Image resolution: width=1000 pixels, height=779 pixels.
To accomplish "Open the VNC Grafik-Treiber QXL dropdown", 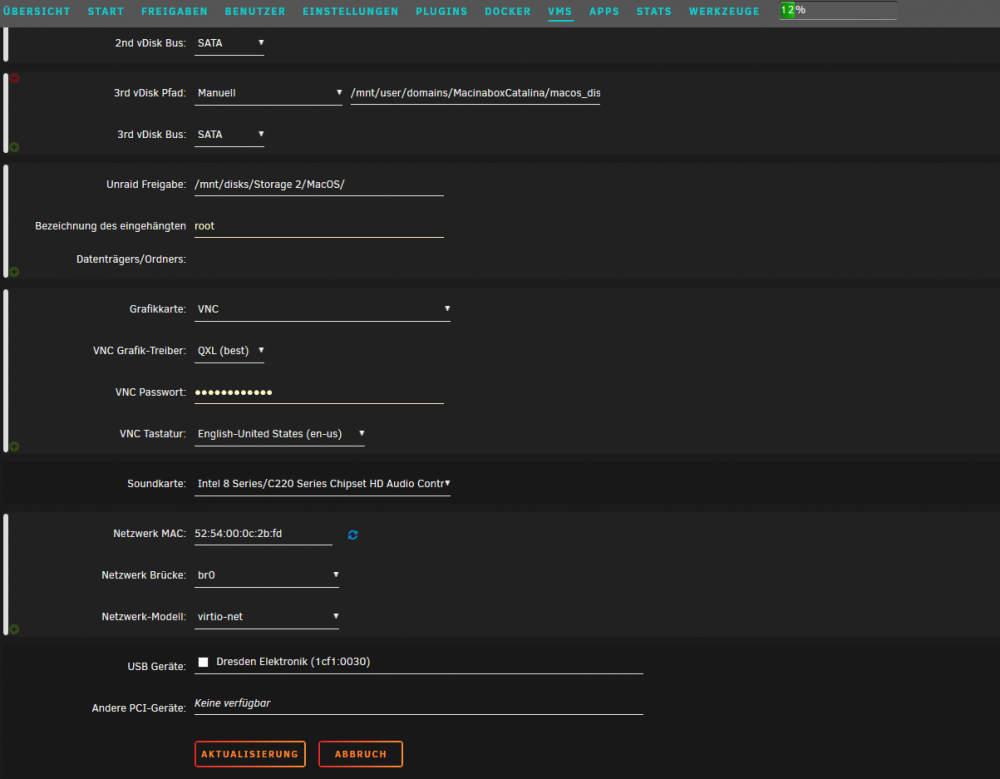I will (x=229, y=351).
